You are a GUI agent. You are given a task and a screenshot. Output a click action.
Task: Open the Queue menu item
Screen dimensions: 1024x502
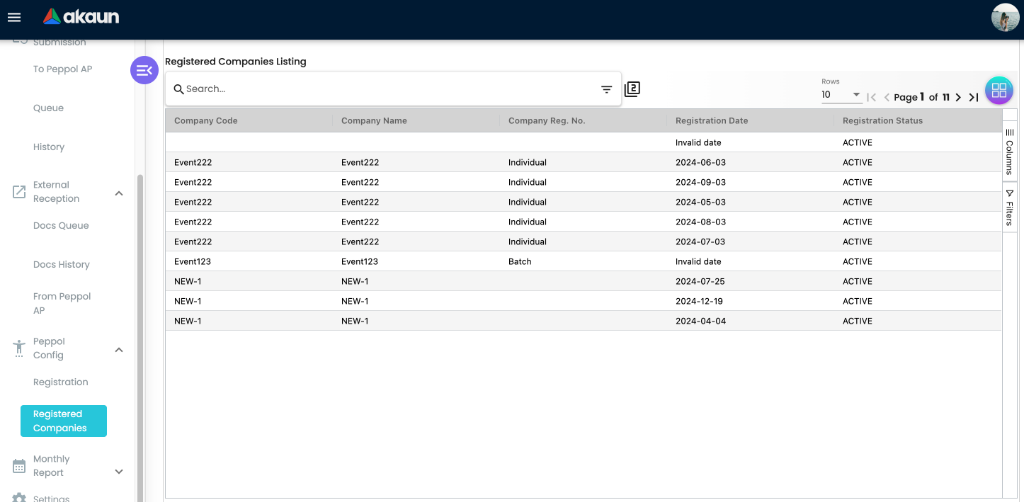[48, 108]
